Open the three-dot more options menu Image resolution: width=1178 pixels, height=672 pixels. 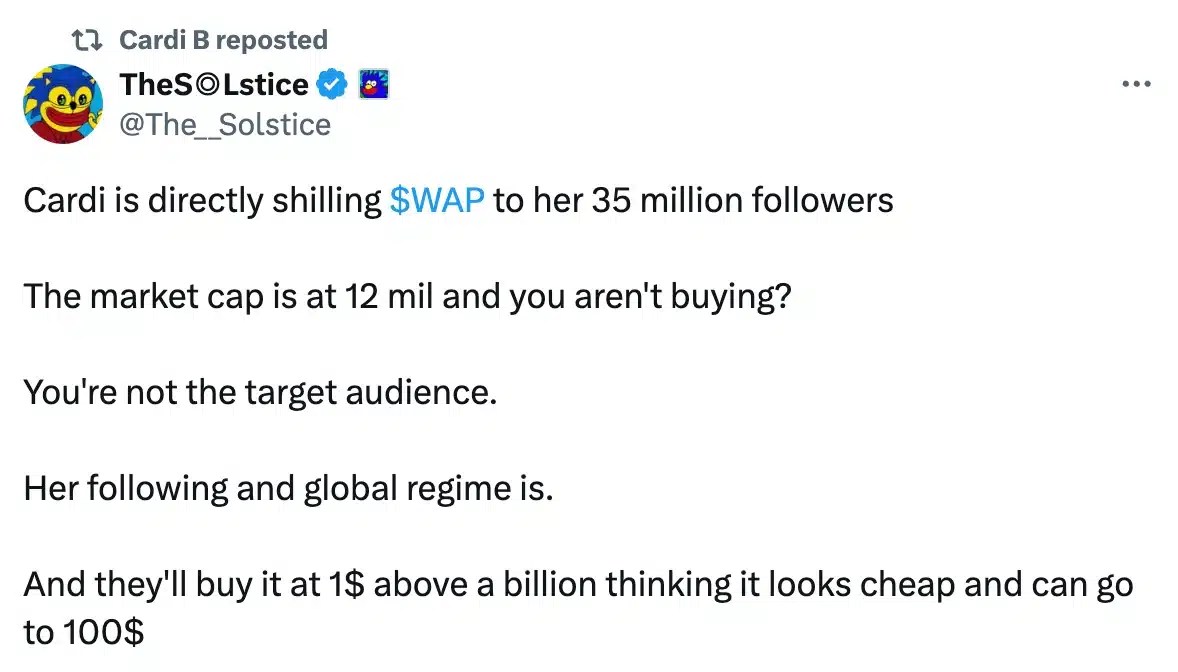pos(1137,84)
